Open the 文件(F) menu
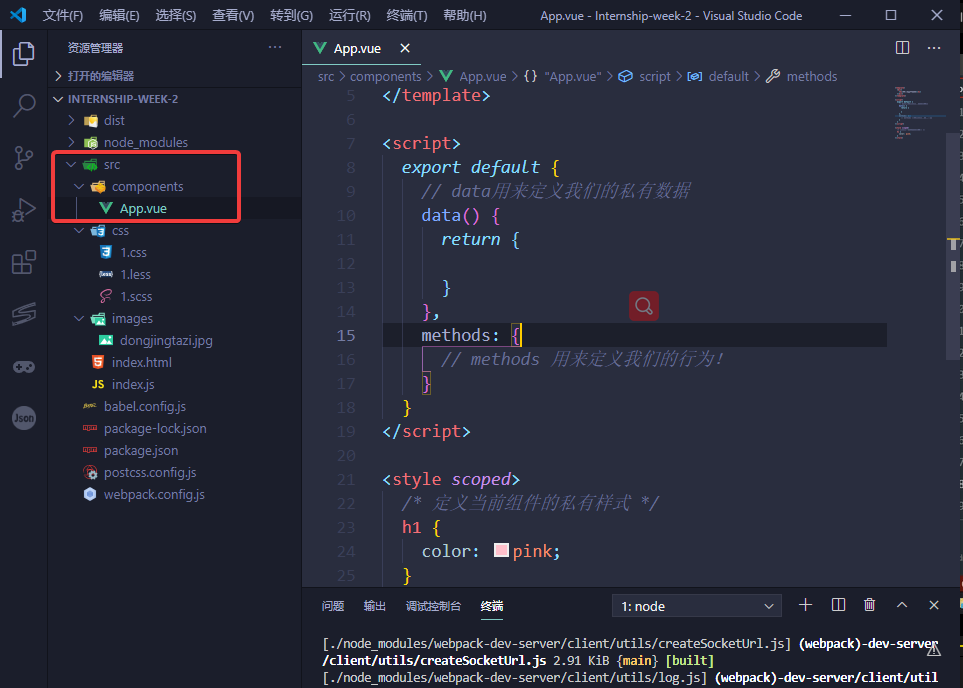 pyautogui.click(x=63, y=15)
